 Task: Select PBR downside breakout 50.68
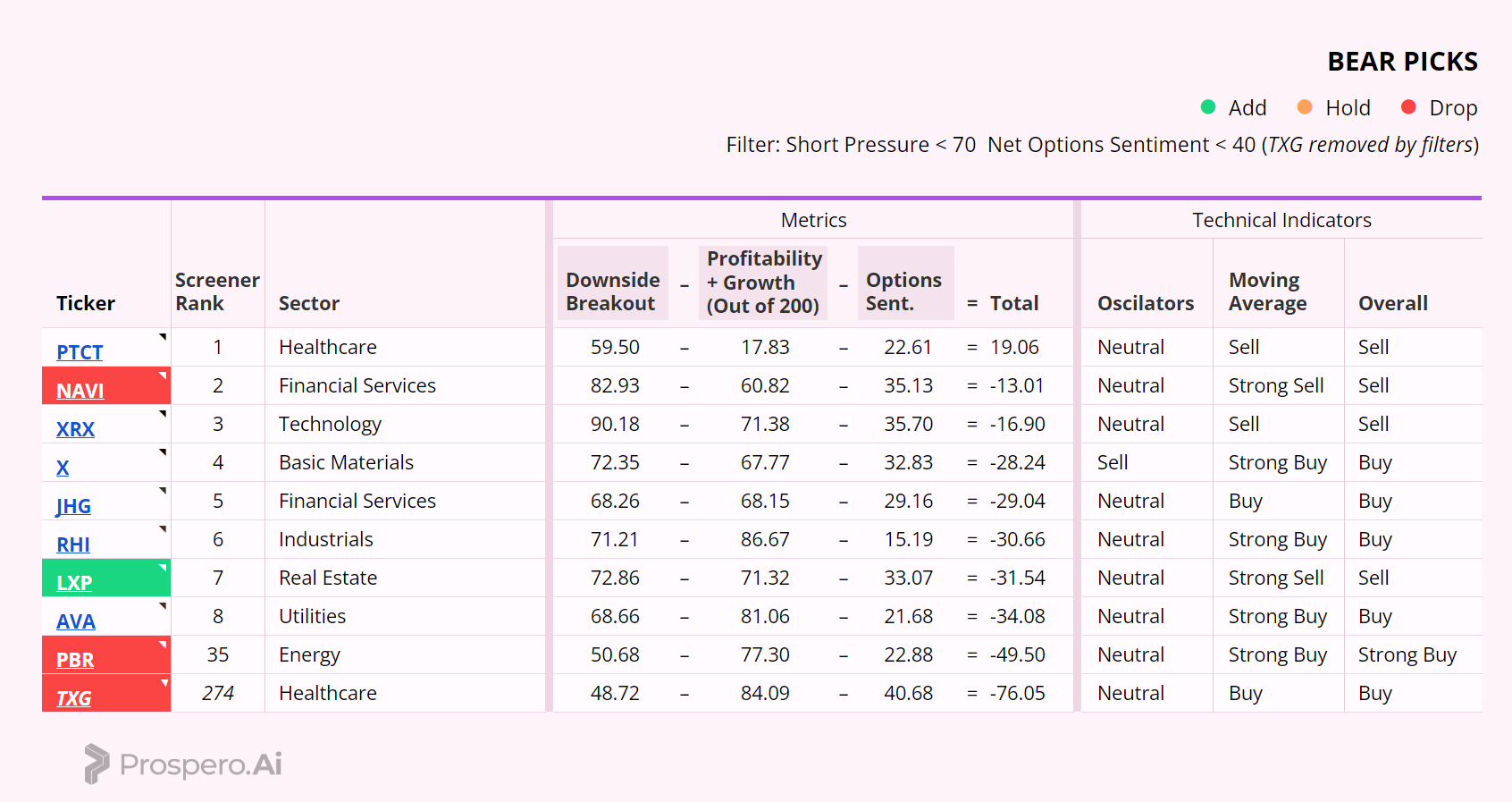click(x=615, y=654)
